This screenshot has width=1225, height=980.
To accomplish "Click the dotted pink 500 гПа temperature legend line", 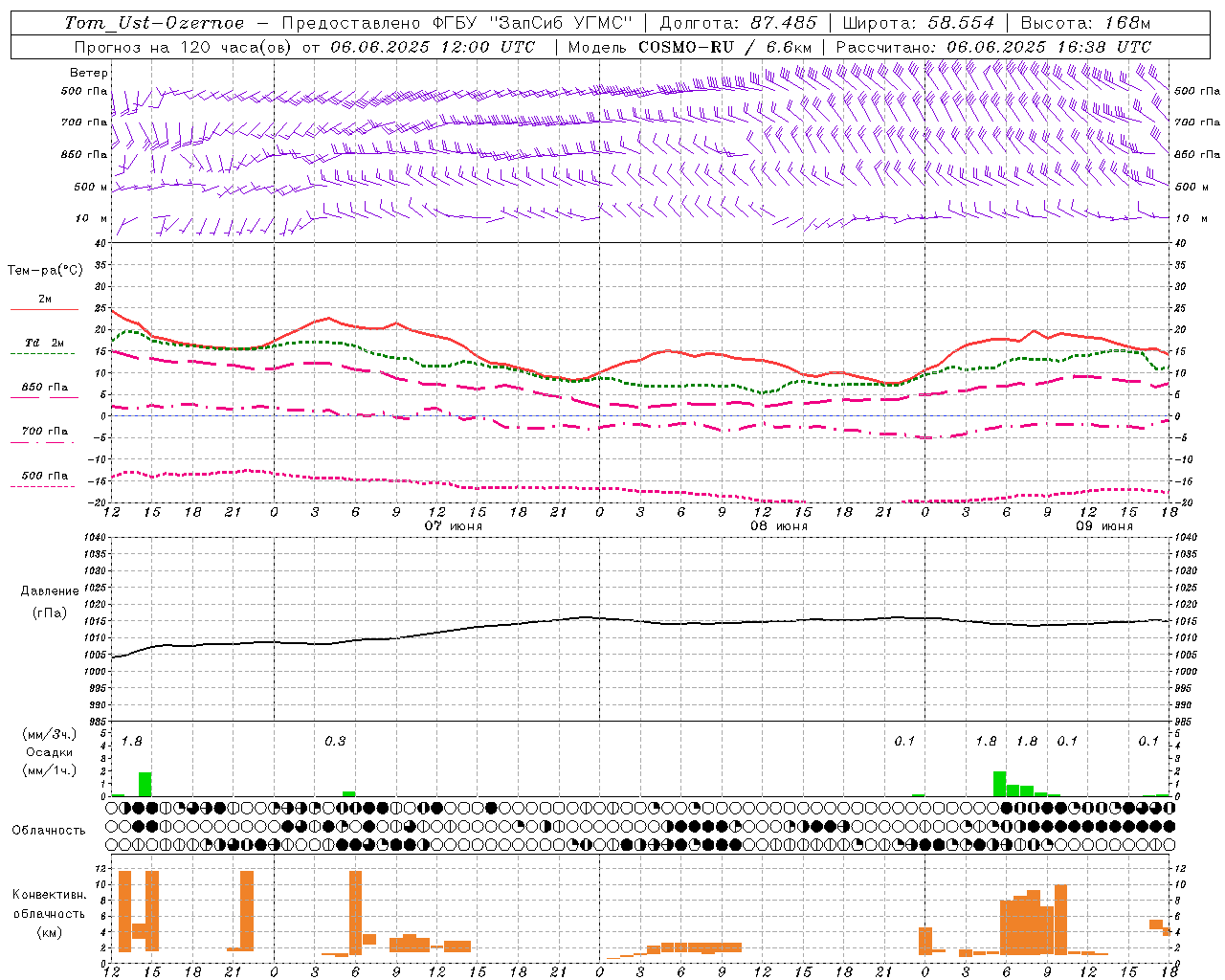I will pos(44,487).
